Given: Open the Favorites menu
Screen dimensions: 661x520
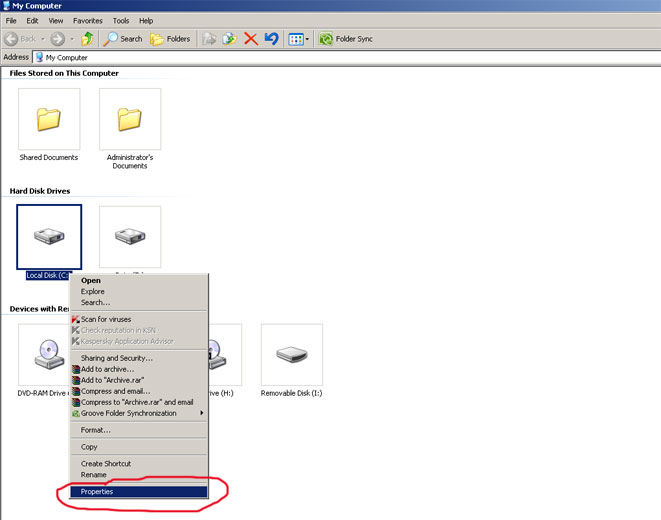Looking at the screenshot, I should (88, 21).
